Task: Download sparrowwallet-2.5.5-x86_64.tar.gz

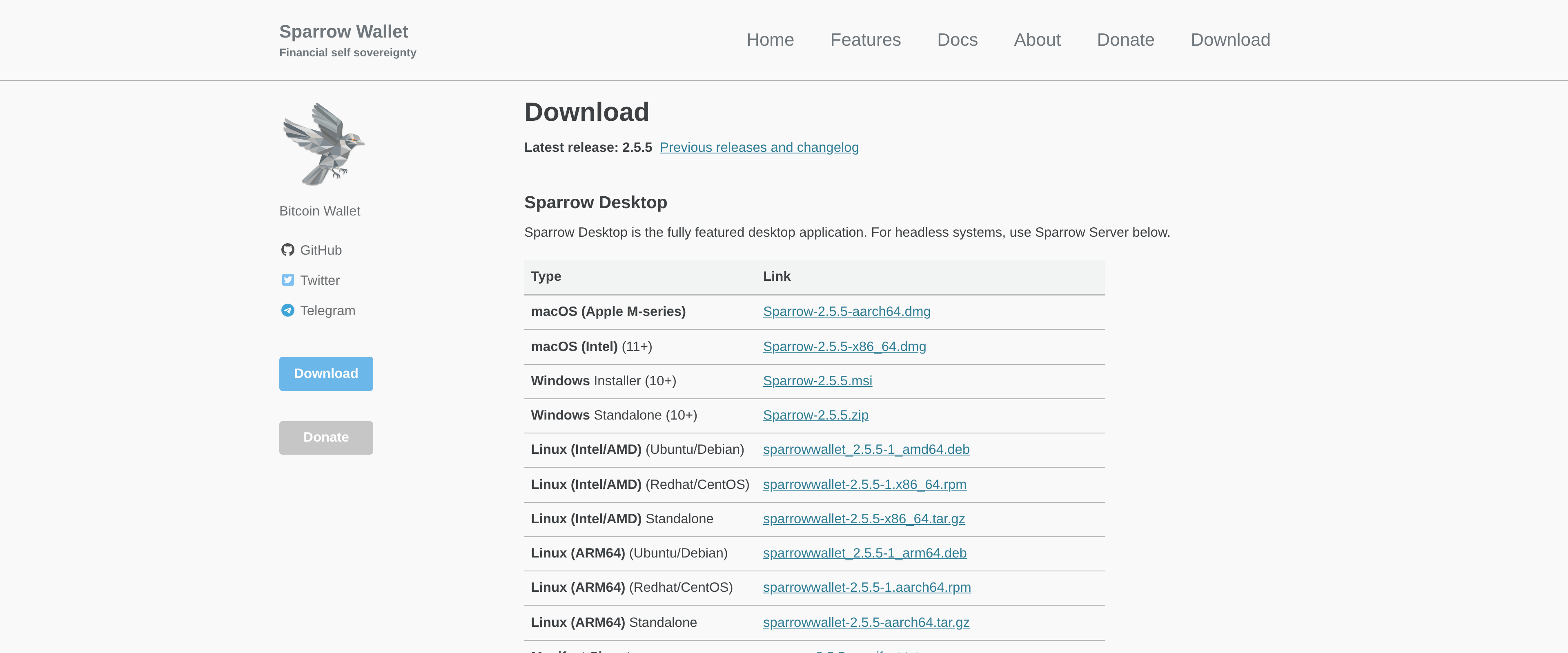Action: (864, 519)
